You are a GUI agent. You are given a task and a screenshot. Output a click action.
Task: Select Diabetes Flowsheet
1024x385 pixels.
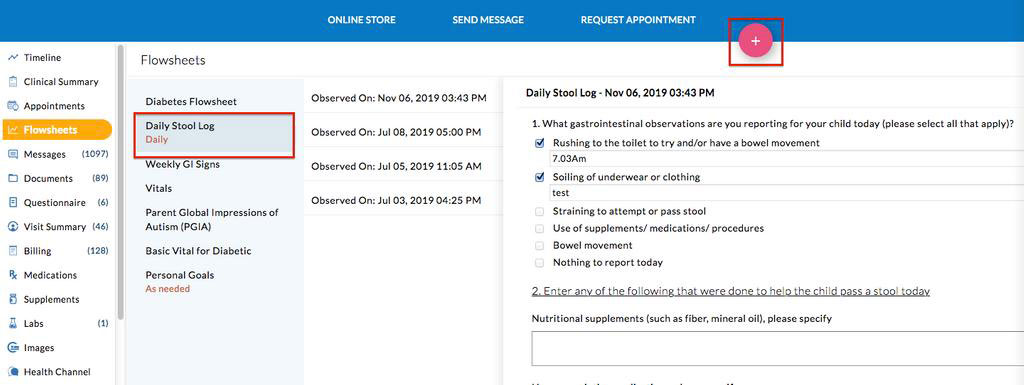pyautogui.click(x=191, y=102)
